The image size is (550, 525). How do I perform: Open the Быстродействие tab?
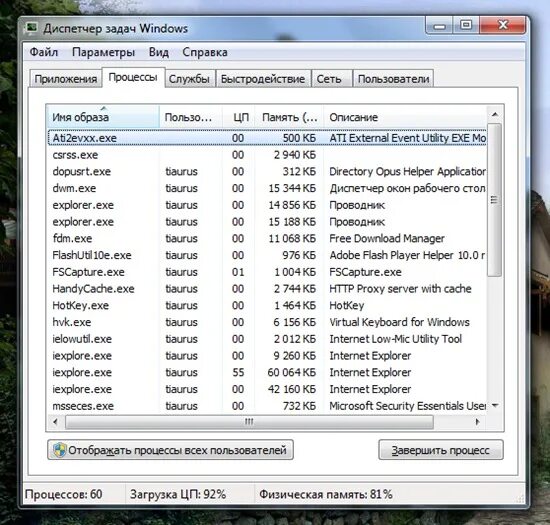coord(263,79)
